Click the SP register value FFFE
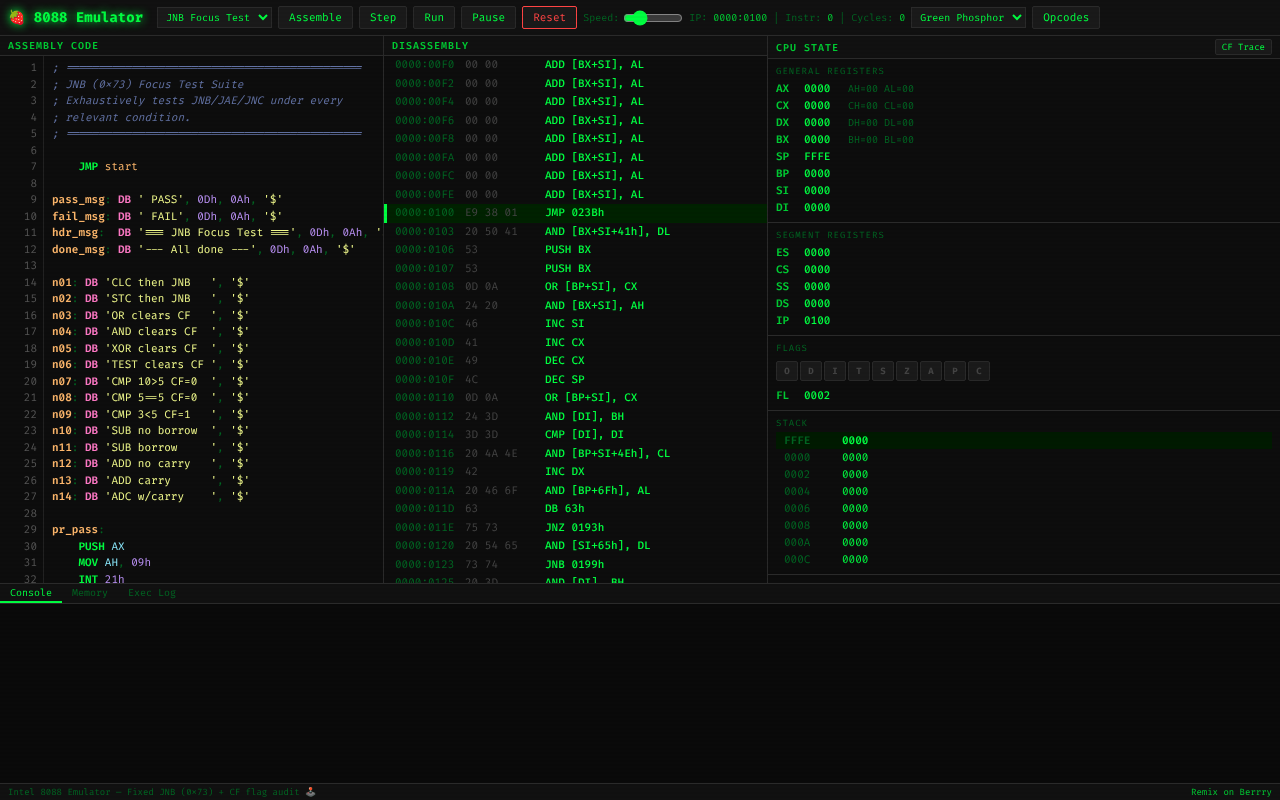Image resolution: width=1280 pixels, height=800 pixels. (817, 157)
